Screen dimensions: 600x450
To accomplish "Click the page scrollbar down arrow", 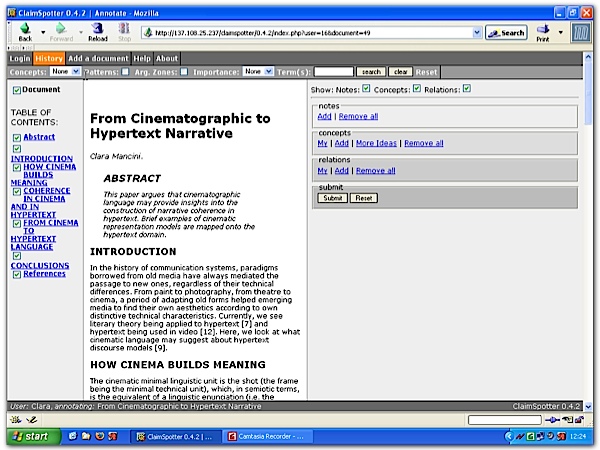I will click(x=588, y=406).
